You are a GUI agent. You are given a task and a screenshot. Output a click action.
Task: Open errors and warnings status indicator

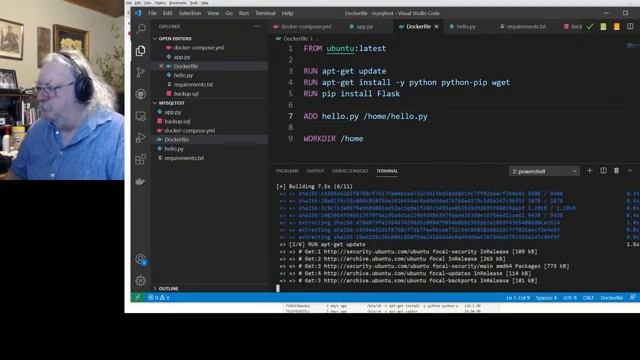(x=159, y=298)
